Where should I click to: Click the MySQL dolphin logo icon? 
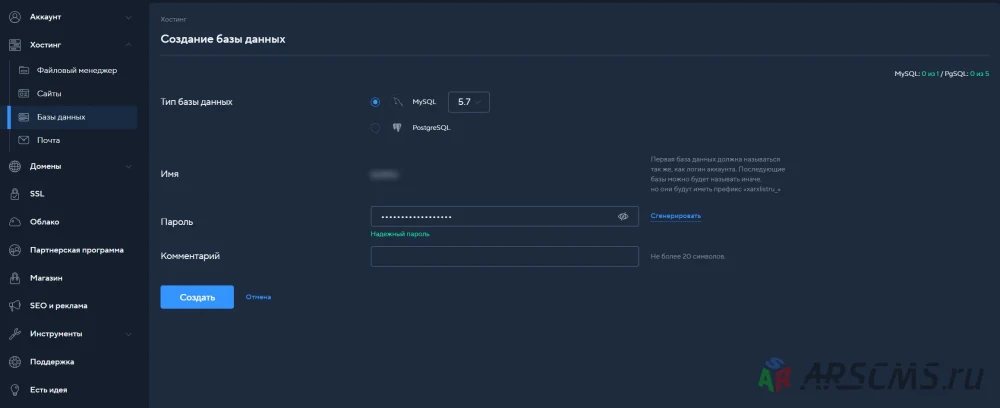click(398, 102)
